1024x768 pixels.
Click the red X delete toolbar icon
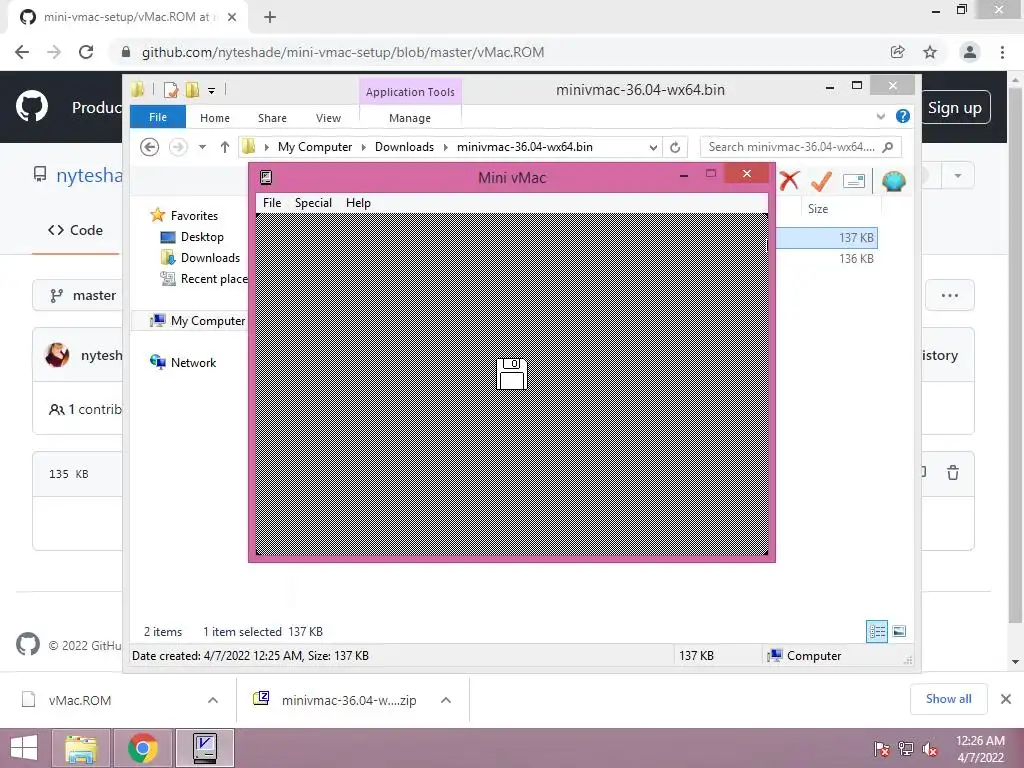click(x=789, y=180)
